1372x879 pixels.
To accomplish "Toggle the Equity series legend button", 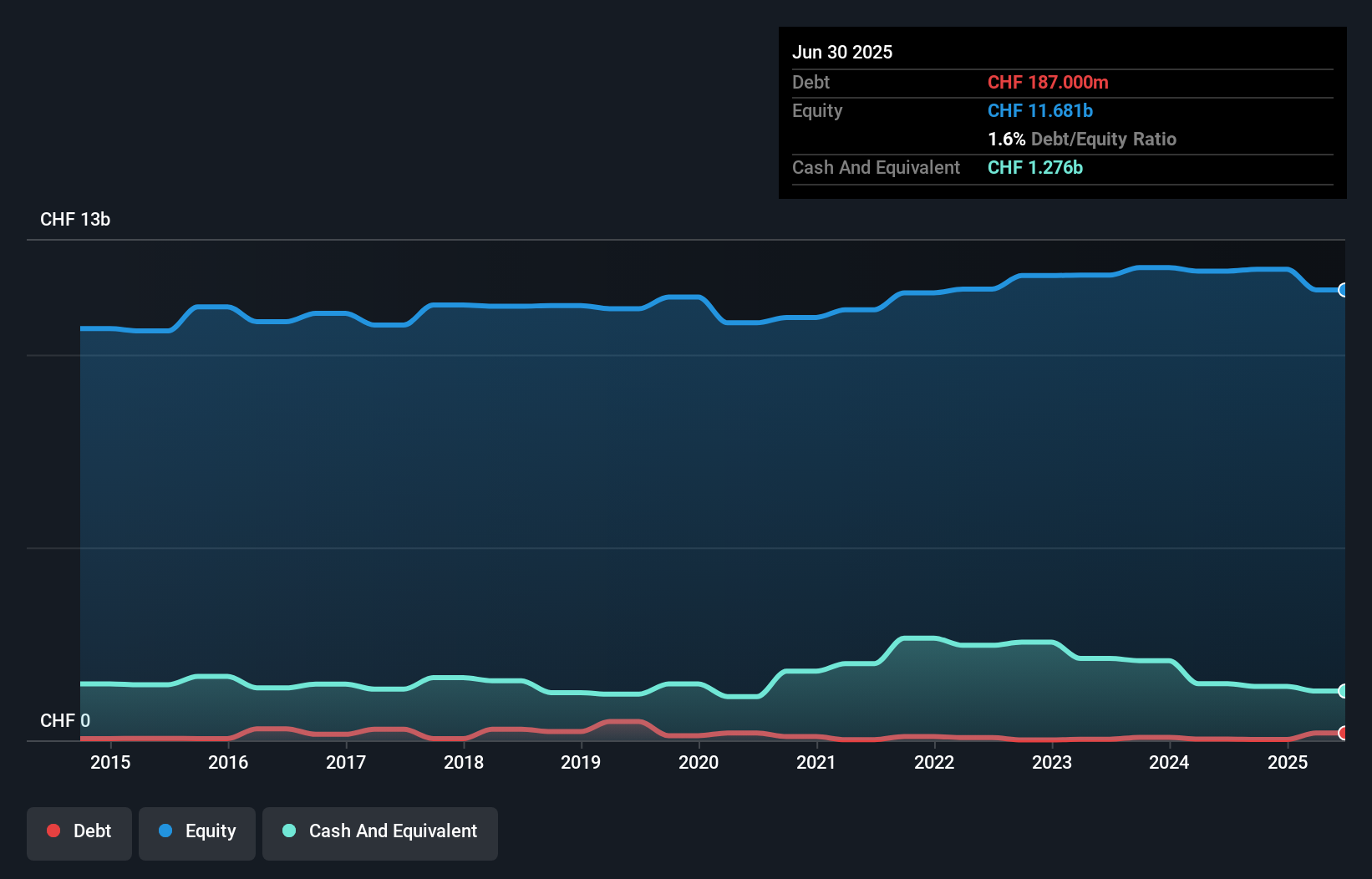I will coord(197,831).
